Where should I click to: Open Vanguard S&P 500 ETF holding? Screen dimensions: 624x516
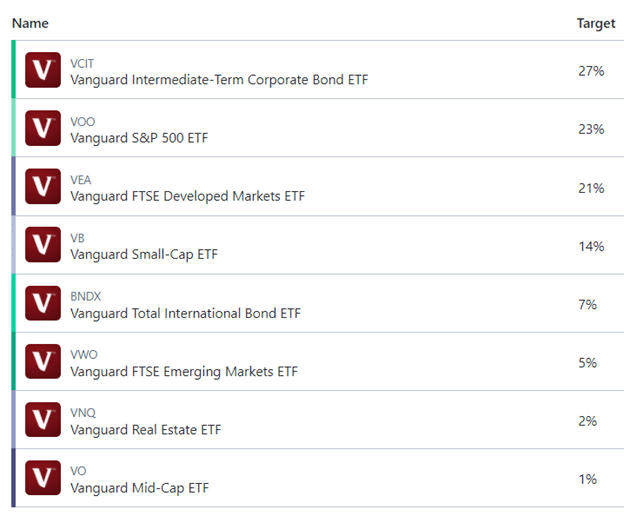pyautogui.click(x=139, y=138)
